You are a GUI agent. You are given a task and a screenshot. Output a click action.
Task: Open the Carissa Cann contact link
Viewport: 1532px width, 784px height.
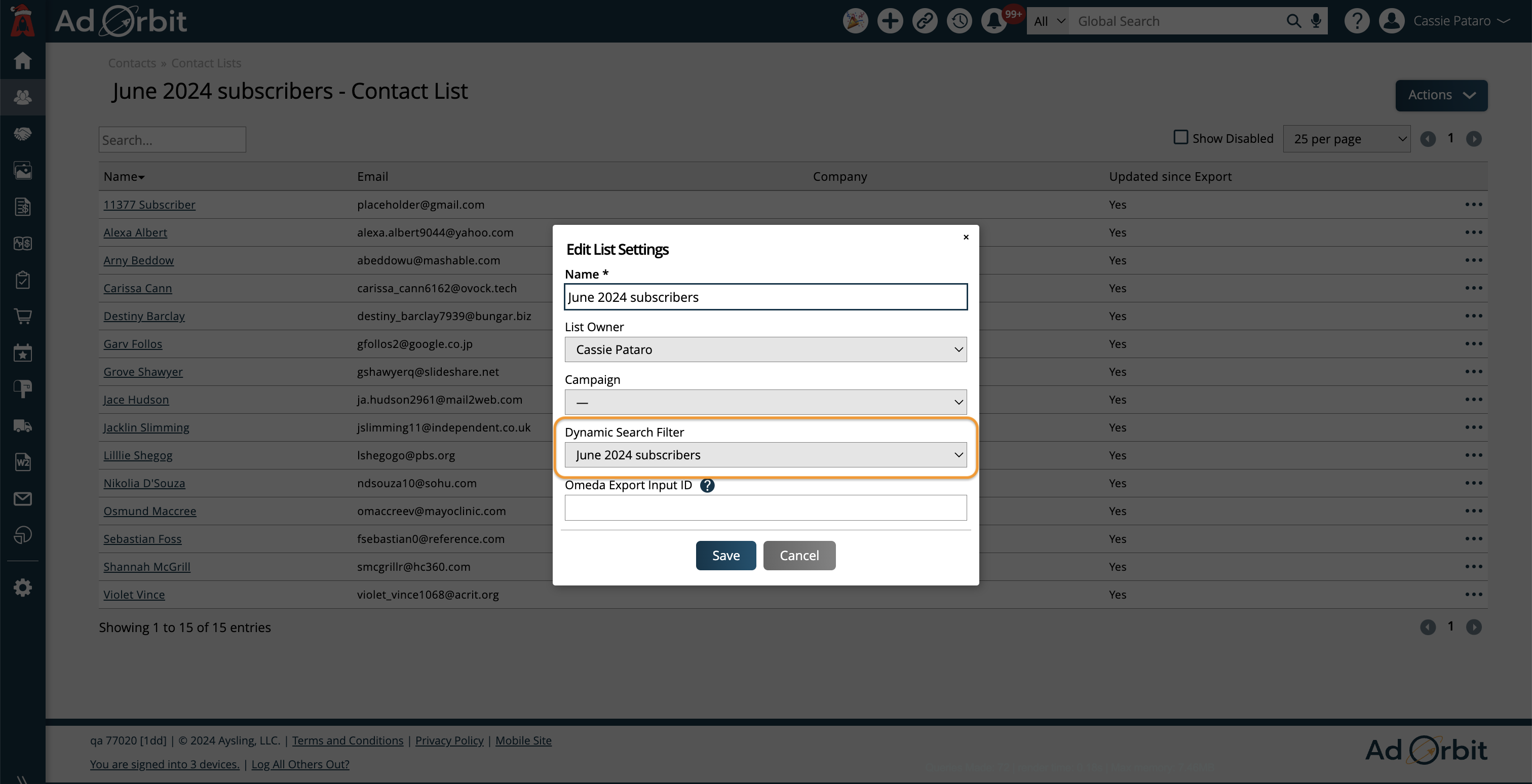pos(137,288)
